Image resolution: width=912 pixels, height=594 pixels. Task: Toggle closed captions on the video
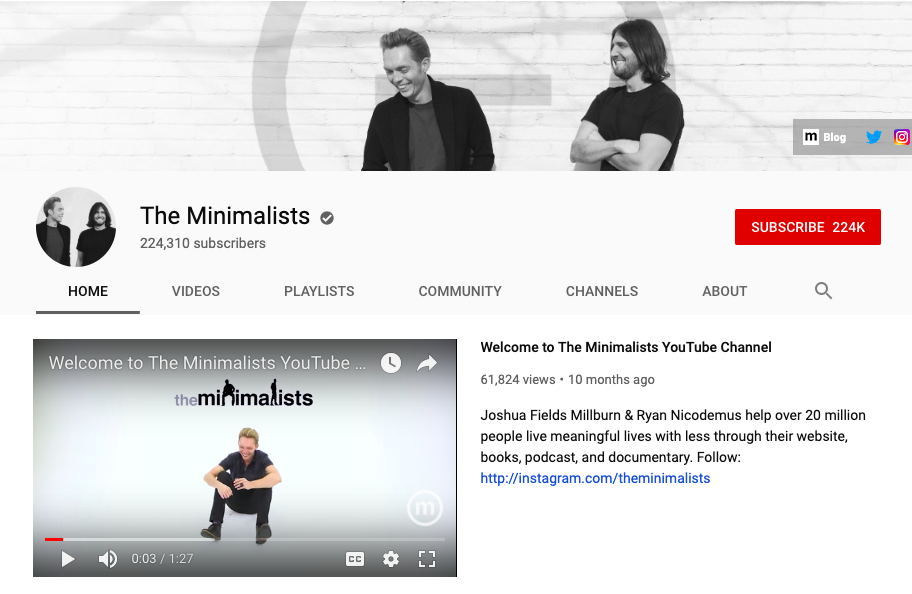point(355,559)
